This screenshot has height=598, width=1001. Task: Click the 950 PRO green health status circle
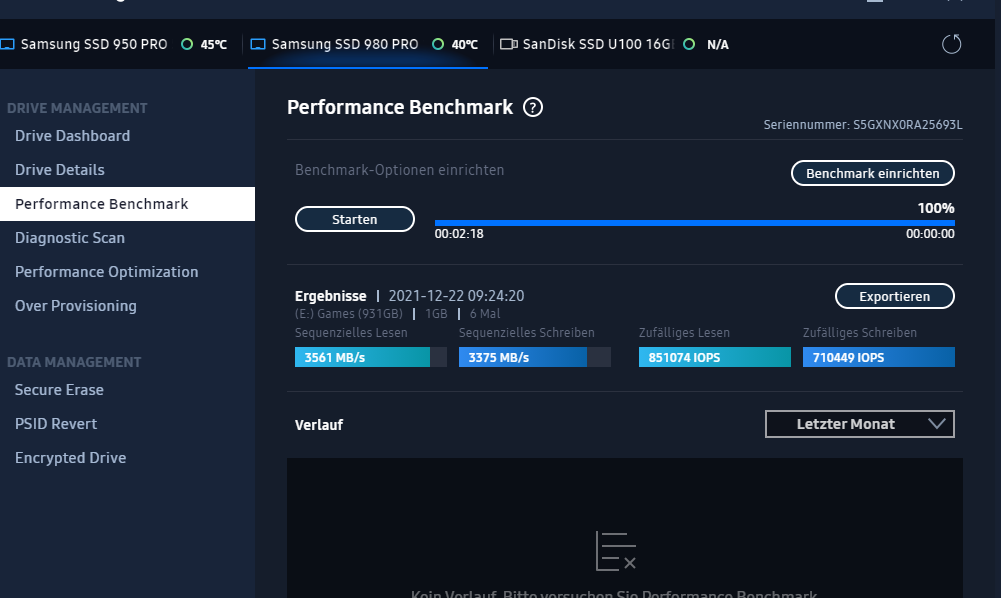[x=187, y=44]
